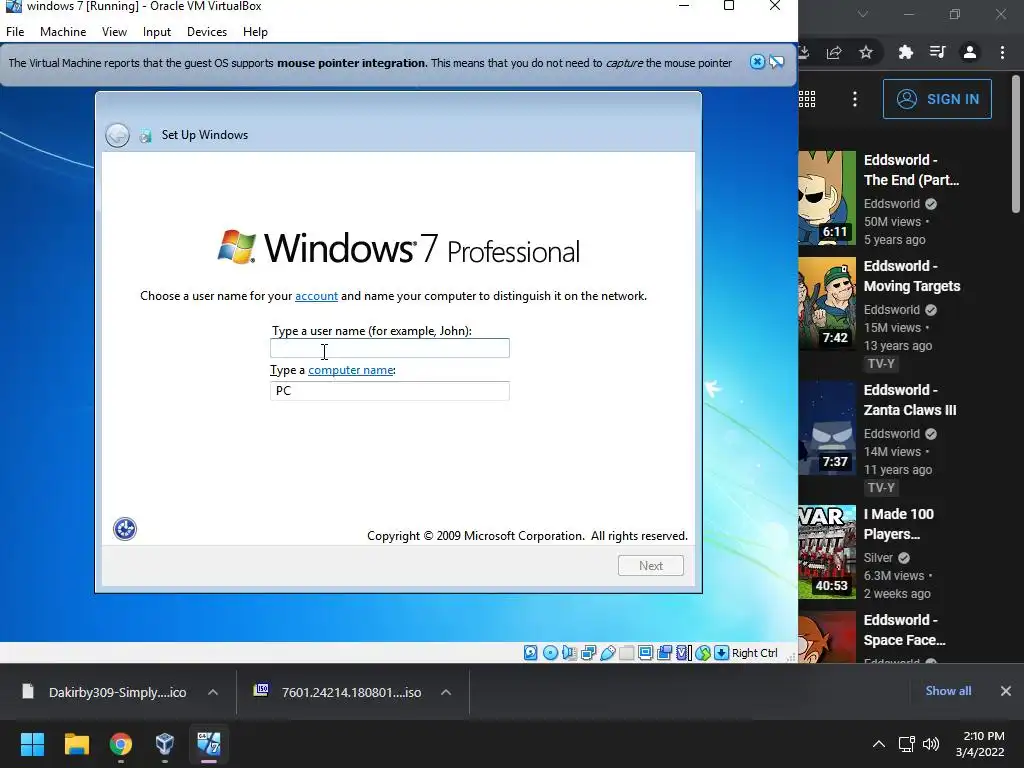Open the account help link
This screenshot has width=1024, height=768.
316,296
